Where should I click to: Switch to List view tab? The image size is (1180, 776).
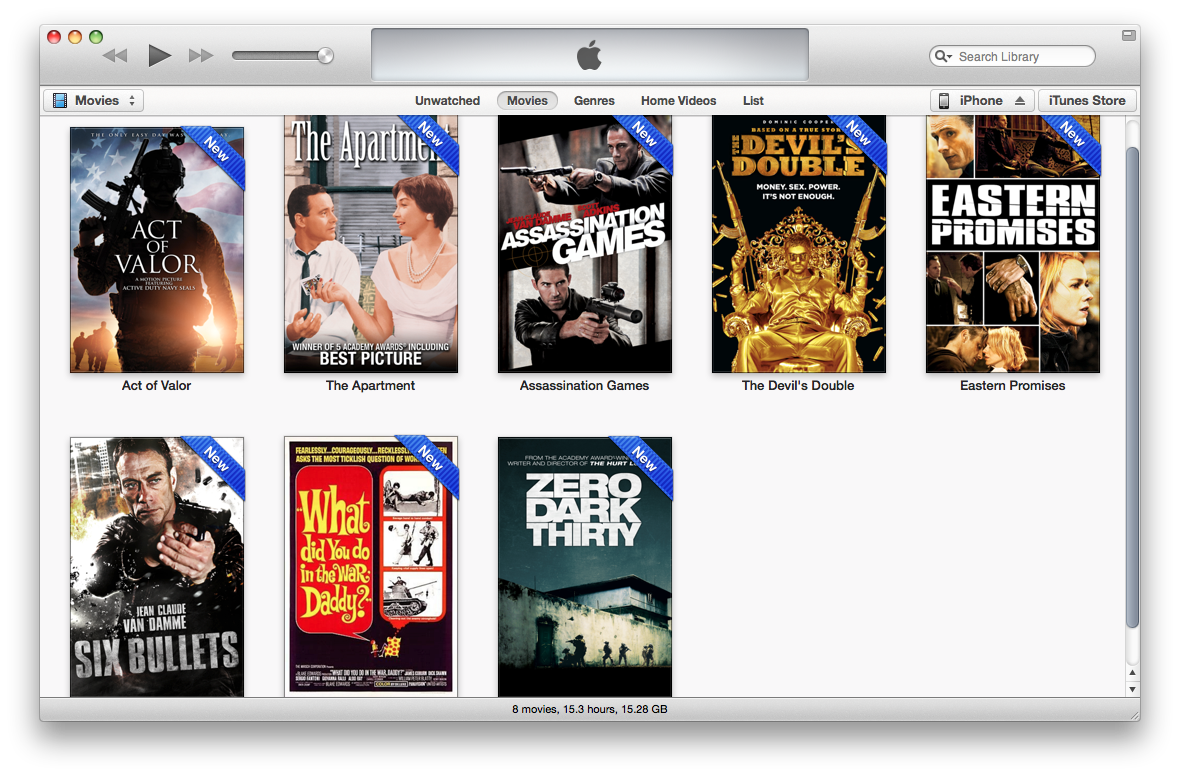coord(753,101)
